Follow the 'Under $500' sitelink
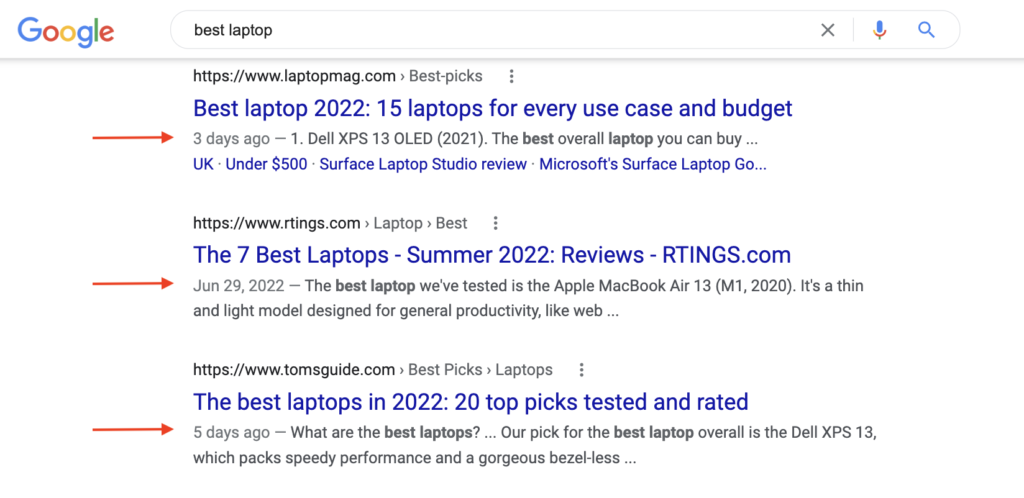The width and height of the screenshot is (1024, 498). coord(266,164)
